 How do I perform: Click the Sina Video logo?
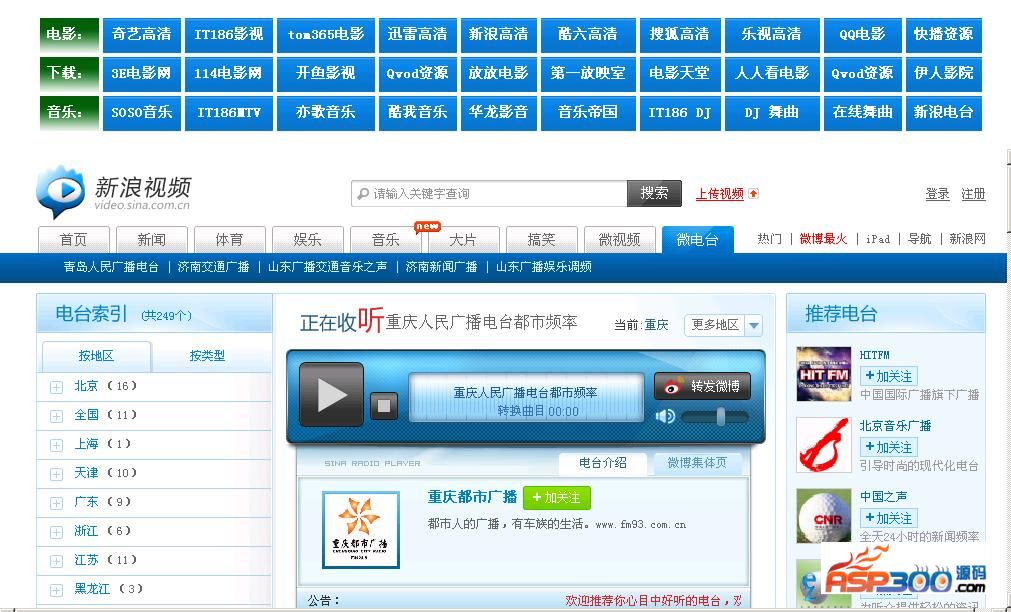[x=113, y=192]
